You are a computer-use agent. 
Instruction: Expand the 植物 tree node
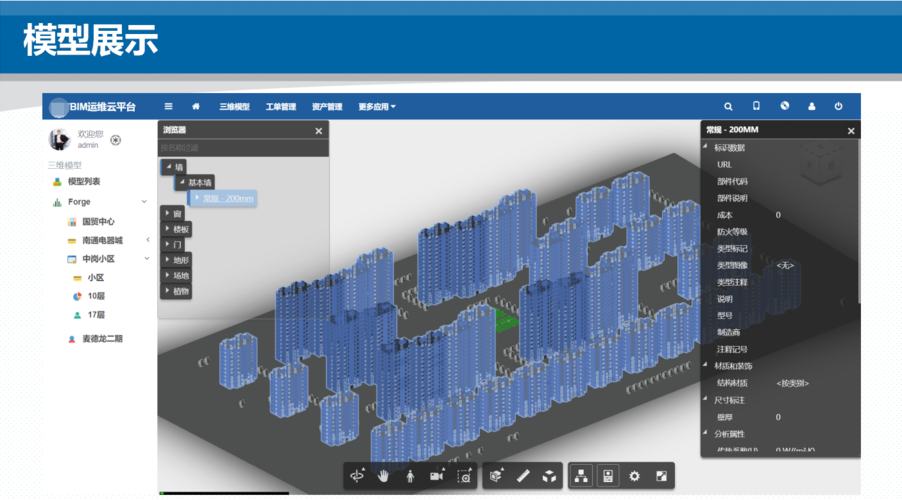pyautogui.click(x=167, y=291)
